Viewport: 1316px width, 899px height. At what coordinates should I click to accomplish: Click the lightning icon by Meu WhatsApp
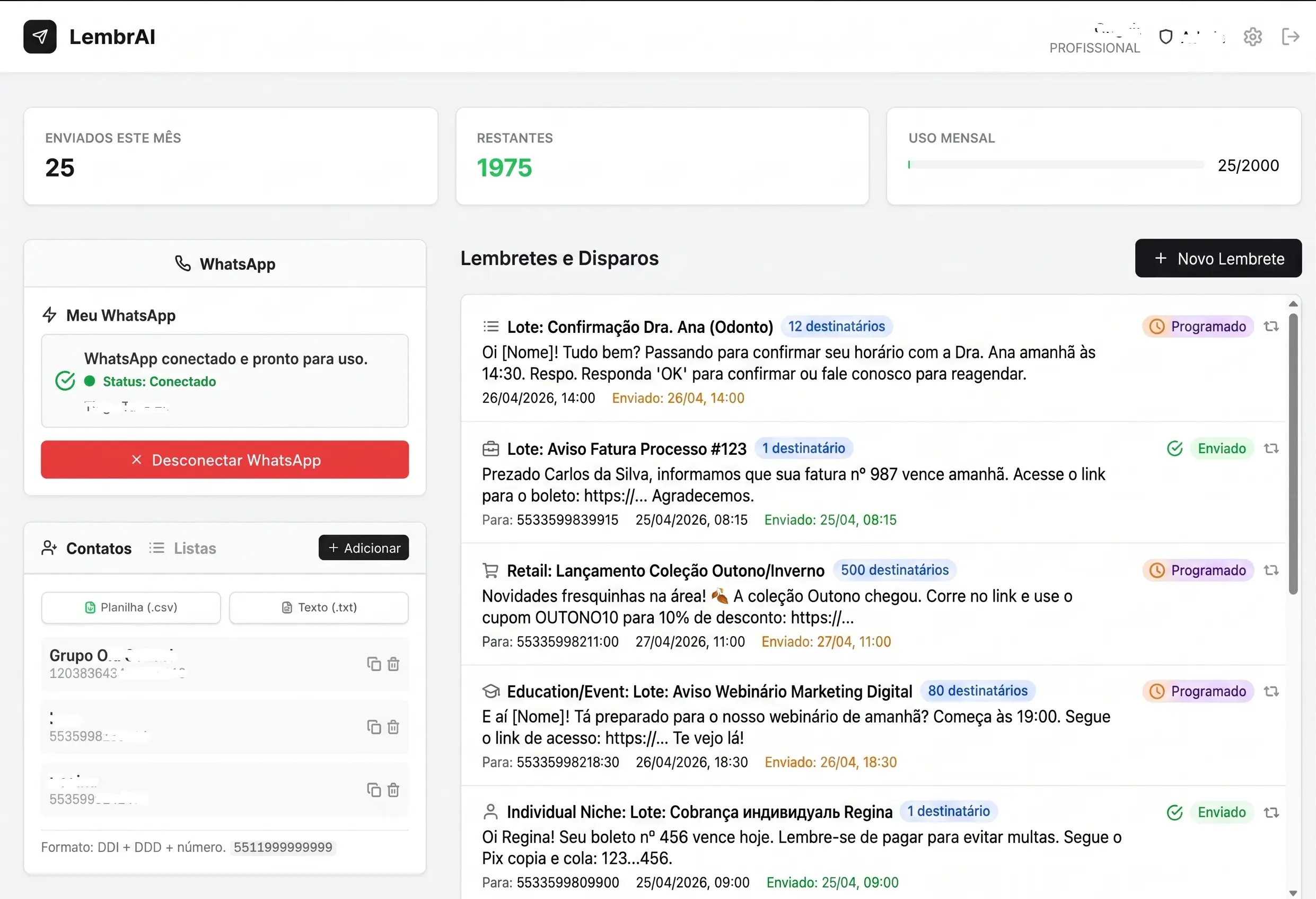click(50, 315)
